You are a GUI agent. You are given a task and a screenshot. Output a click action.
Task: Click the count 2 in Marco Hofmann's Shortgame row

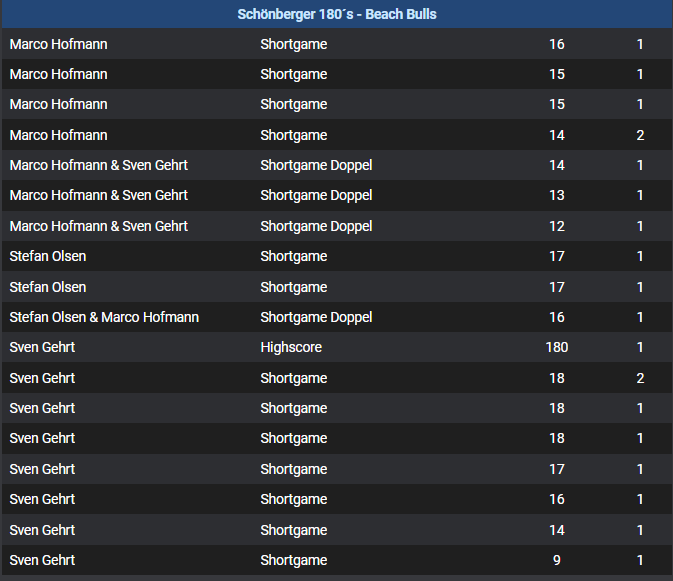tap(640, 135)
